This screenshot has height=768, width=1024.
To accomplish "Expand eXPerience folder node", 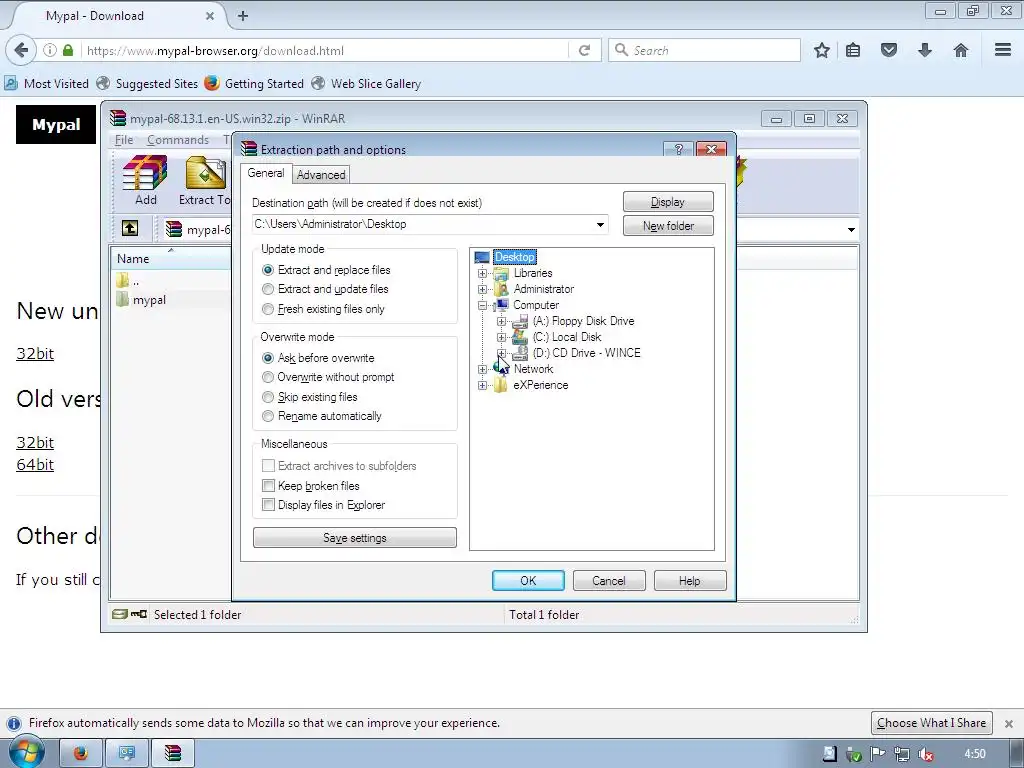I will coord(482,385).
